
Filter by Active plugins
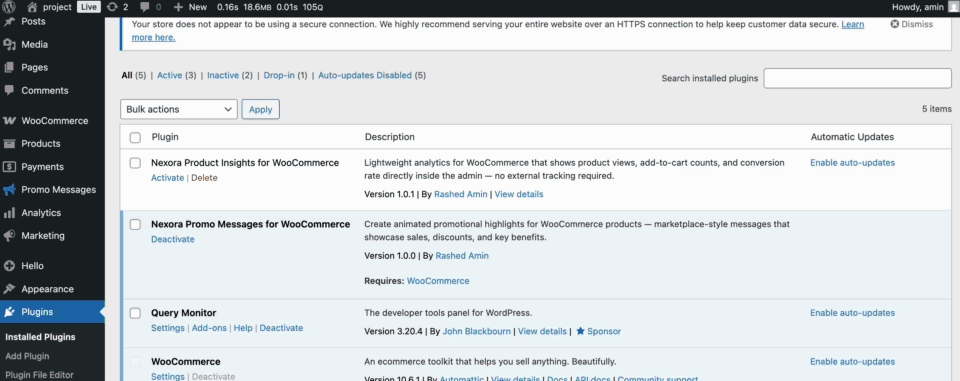(170, 75)
